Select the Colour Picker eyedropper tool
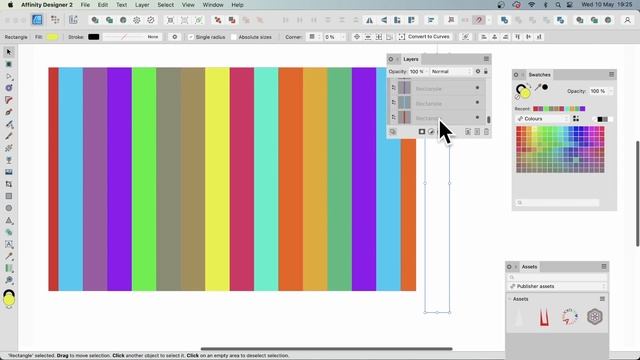 [x=9, y=256]
